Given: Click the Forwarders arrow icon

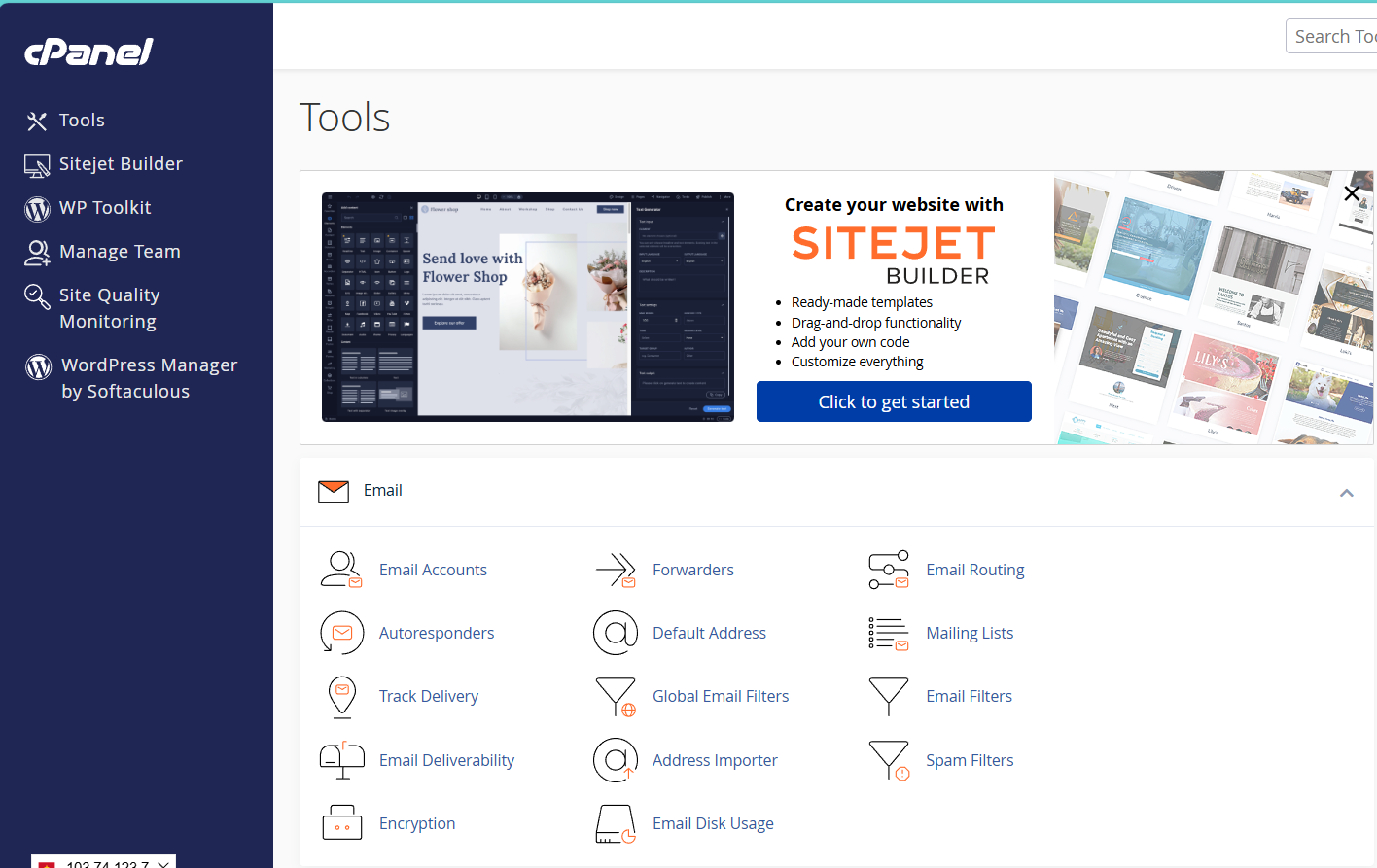Looking at the screenshot, I should pyautogui.click(x=616, y=570).
